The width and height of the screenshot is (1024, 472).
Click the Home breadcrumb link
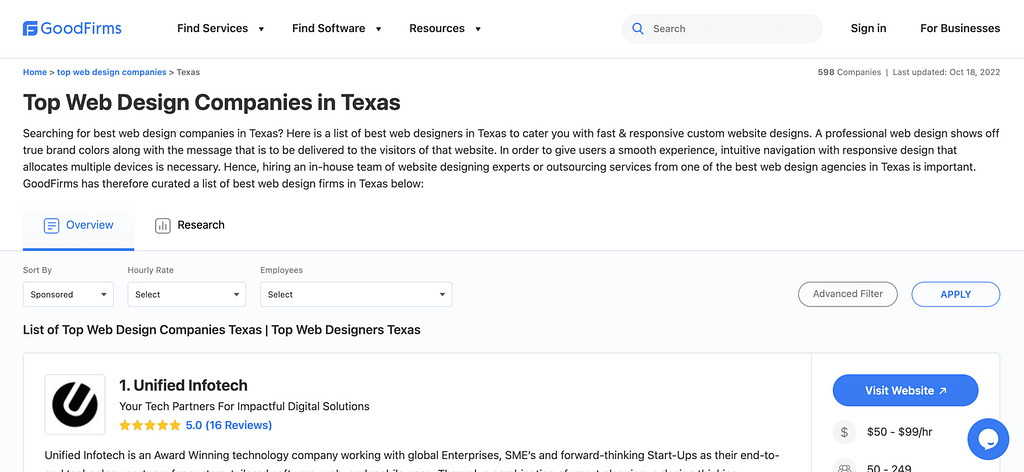click(35, 72)
